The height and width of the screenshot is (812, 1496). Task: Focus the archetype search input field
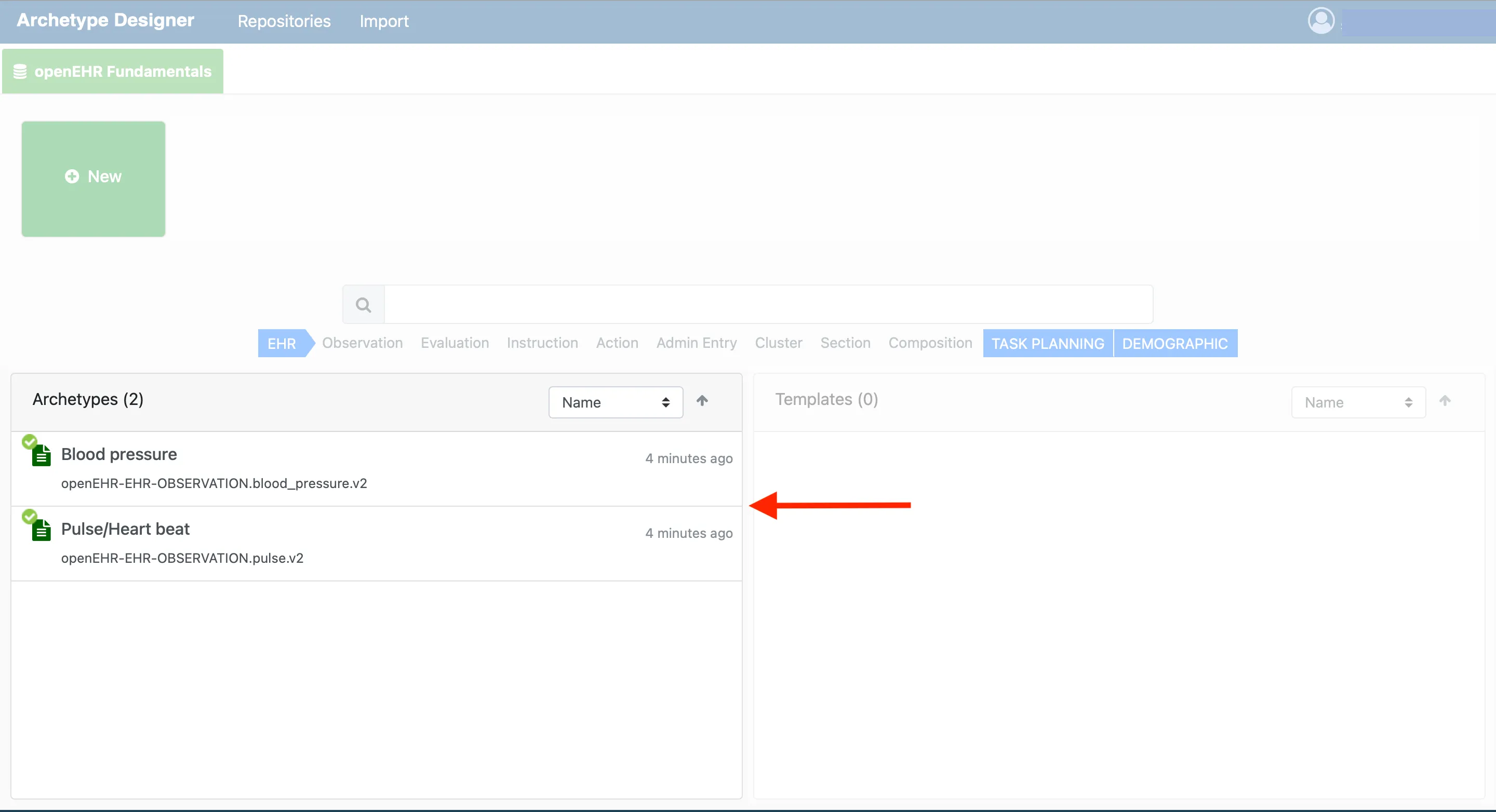[768, 305]
